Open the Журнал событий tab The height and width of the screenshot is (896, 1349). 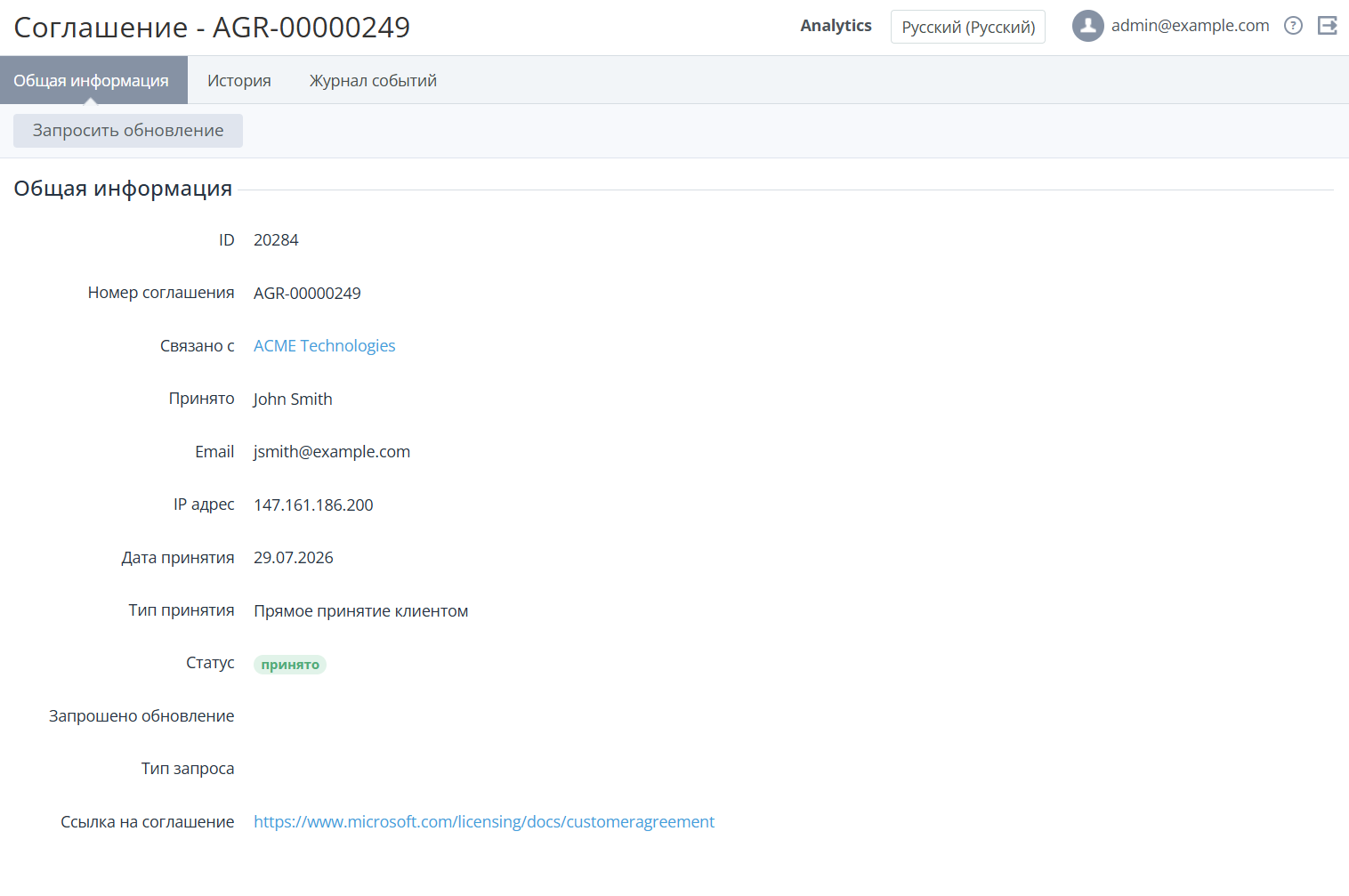tap(373, 80)
